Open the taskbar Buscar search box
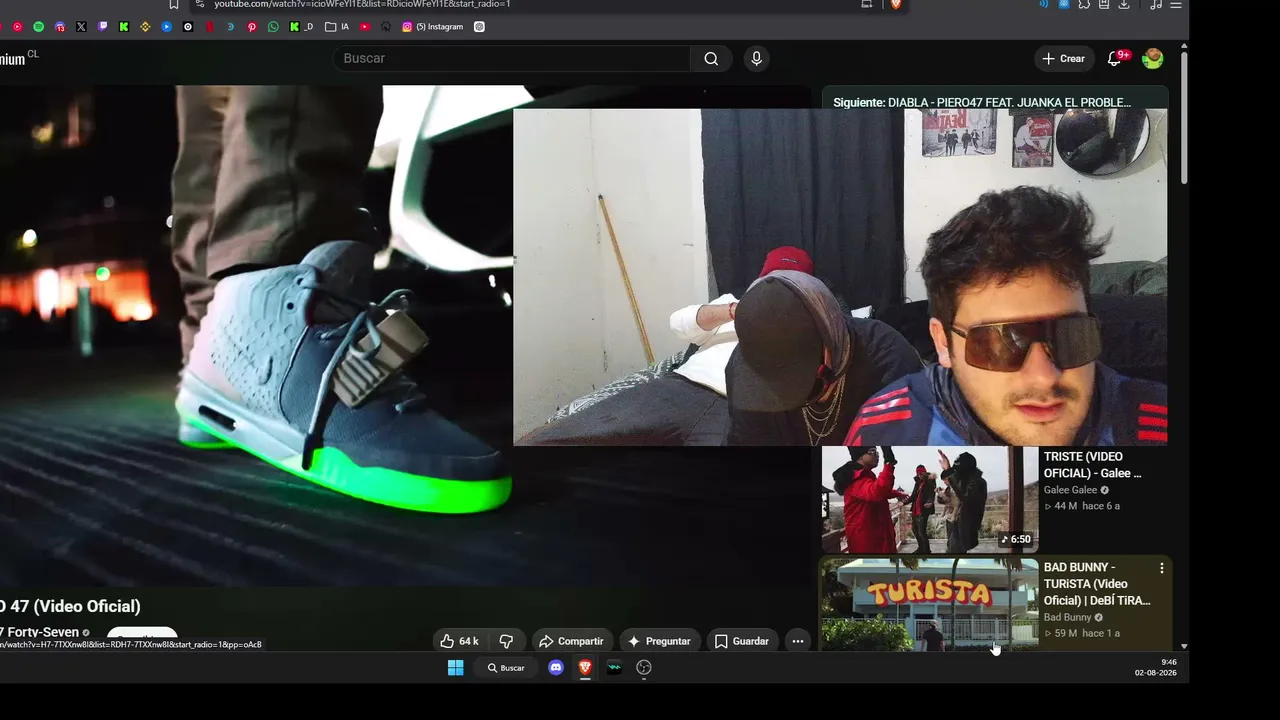This screenshot has height=720, width=1280. tap(506, 668)
